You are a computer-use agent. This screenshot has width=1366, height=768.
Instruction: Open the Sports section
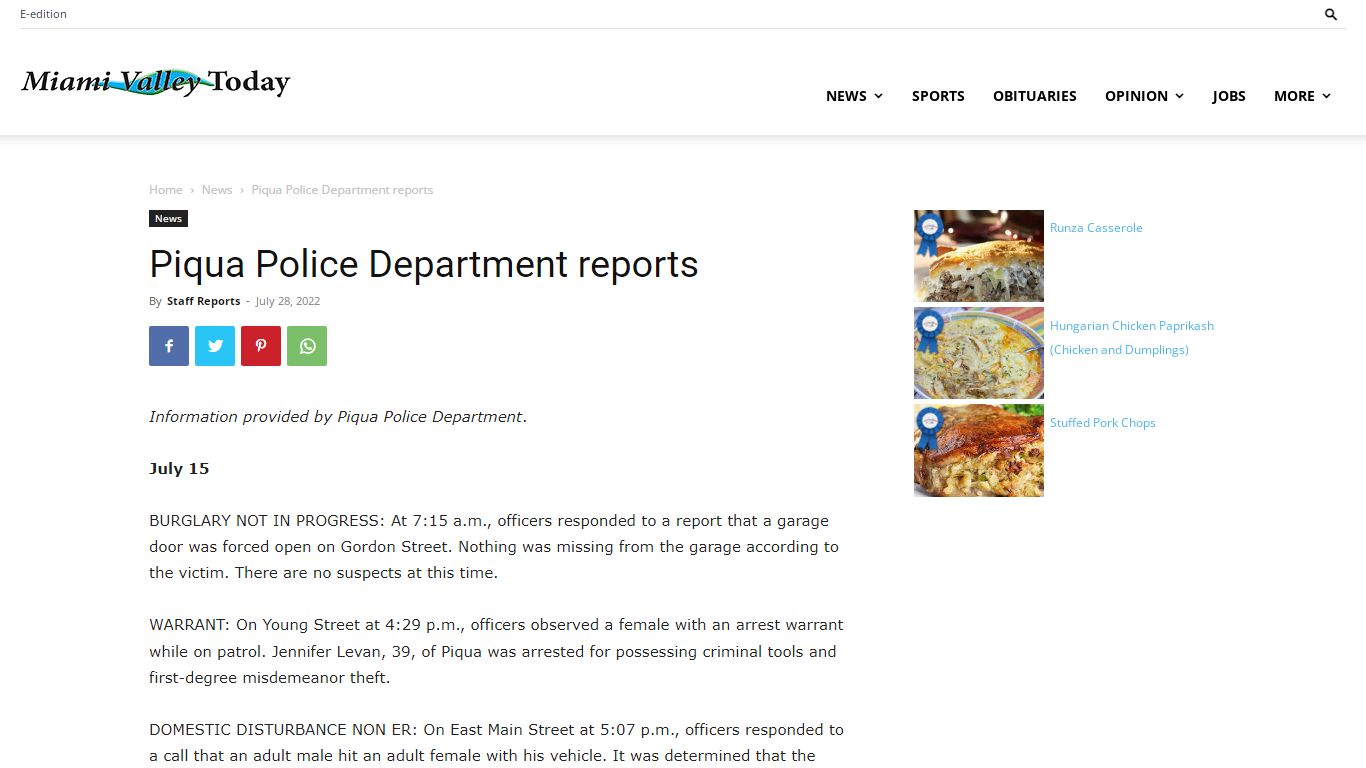[x=938, y=96]
